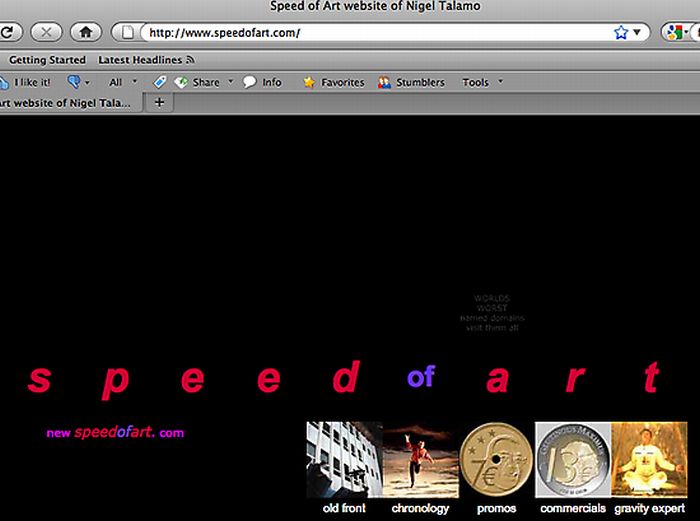Click the RSS icon by Latest Headlines

(x=190, y=59)
